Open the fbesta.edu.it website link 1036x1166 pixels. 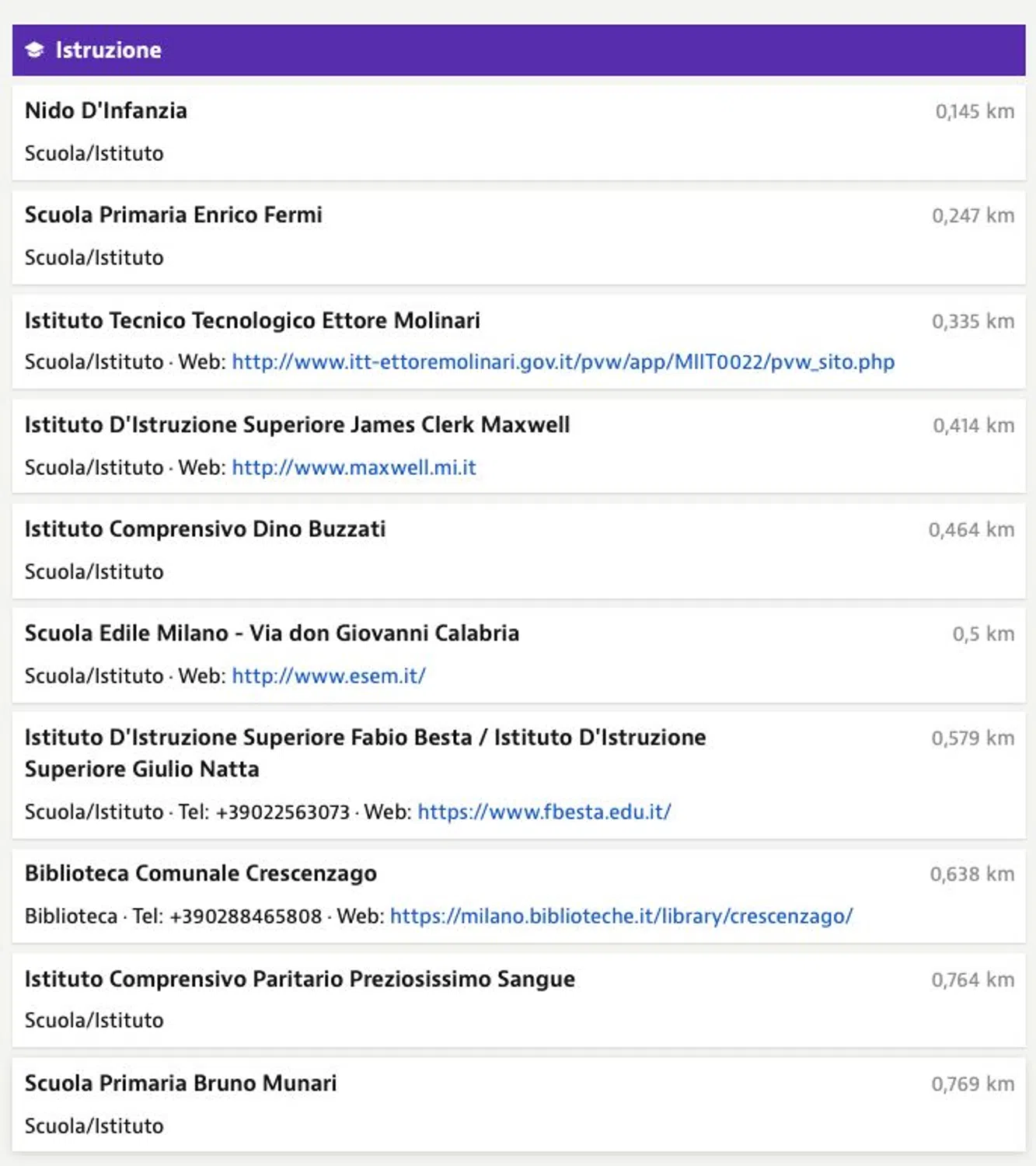click(x=544, y=812)
